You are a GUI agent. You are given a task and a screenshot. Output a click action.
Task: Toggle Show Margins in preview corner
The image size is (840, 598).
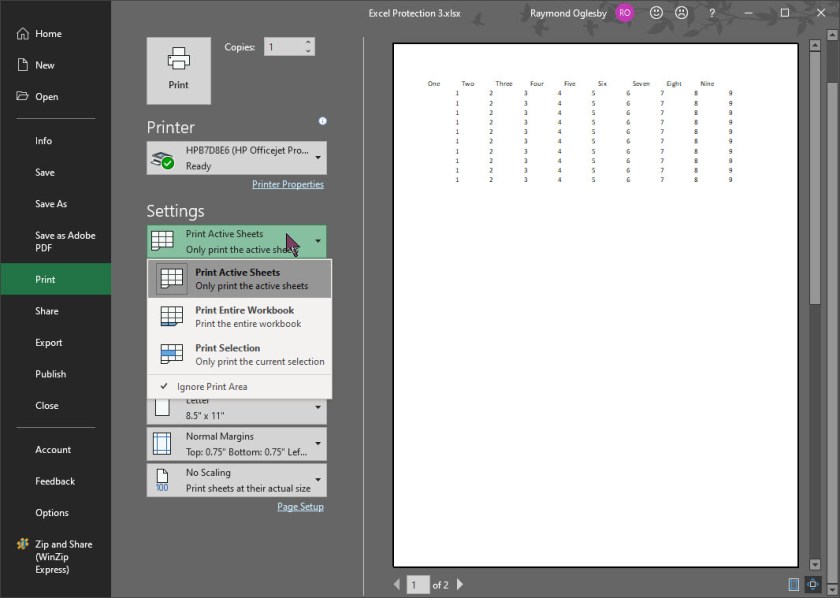tap(793, 584)
